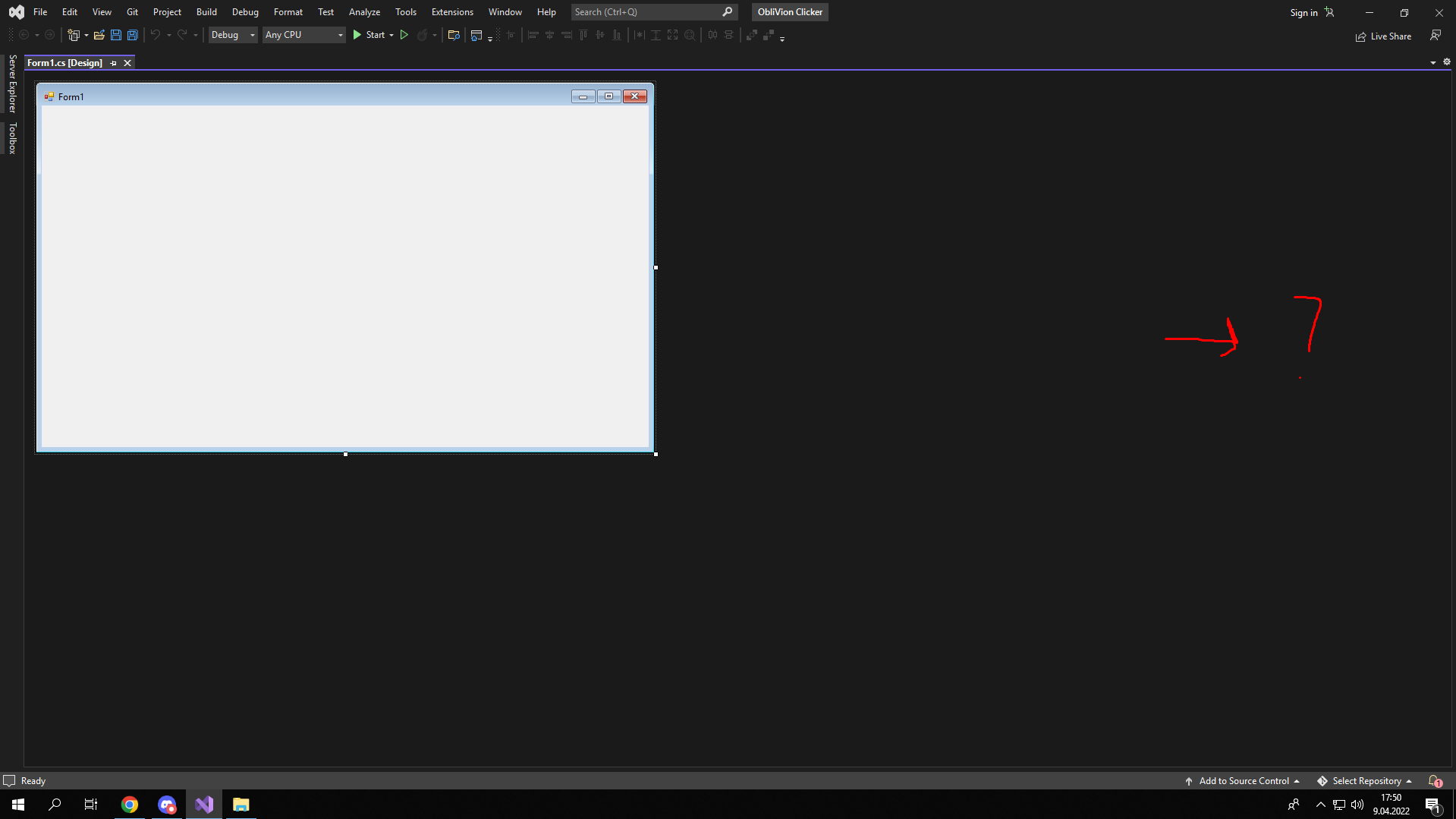
Task: Expand the Any CPU platform dropdown
Action: pyautogui.click(x=340, y=35)
